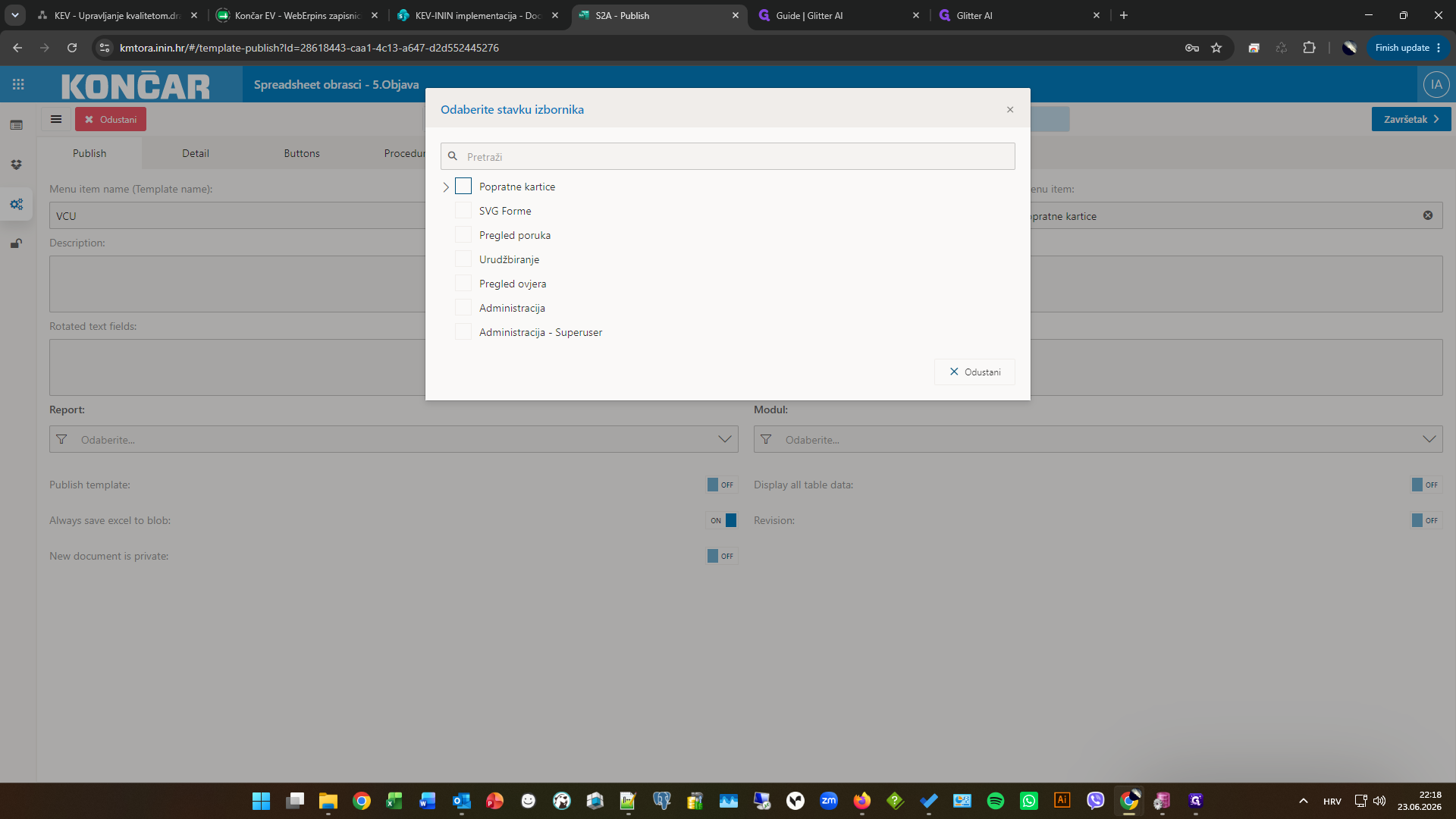Open the hamburger menu next to Odustani
The width and height of the screenshot is (1456, 819).
(x=56, y=119)
